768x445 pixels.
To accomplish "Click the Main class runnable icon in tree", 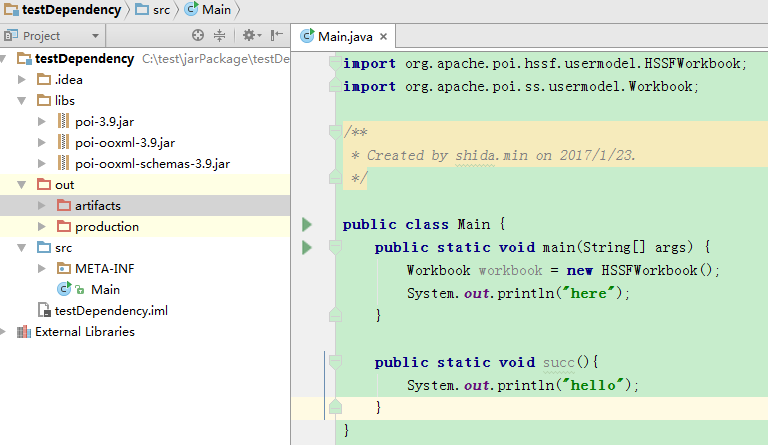I will (x=64, y=289).
